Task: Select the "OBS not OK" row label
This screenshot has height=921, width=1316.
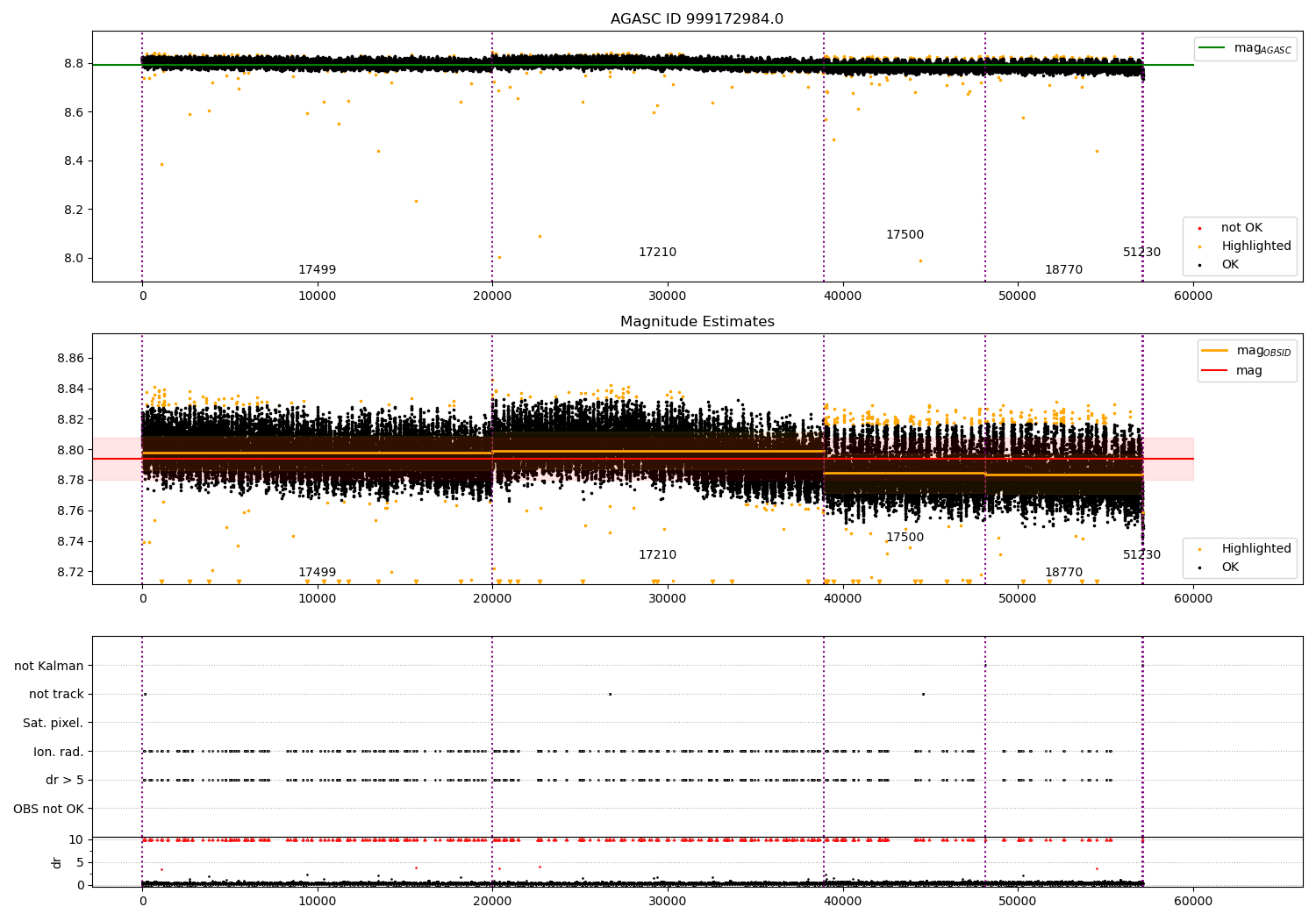Action: [x=48, y=809]
